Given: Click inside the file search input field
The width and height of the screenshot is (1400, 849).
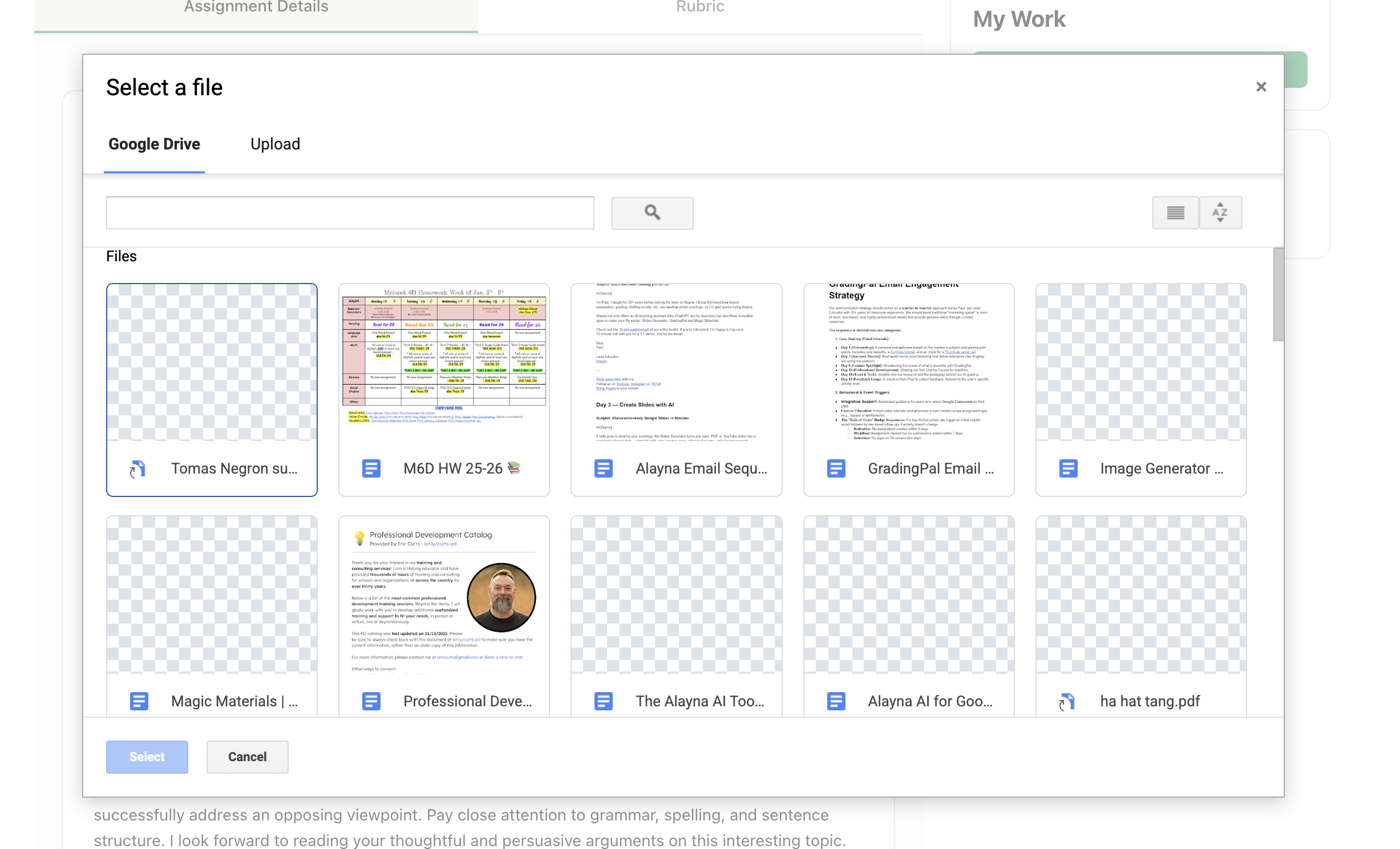Looking at the screenshot, I should tap(349, 212).
